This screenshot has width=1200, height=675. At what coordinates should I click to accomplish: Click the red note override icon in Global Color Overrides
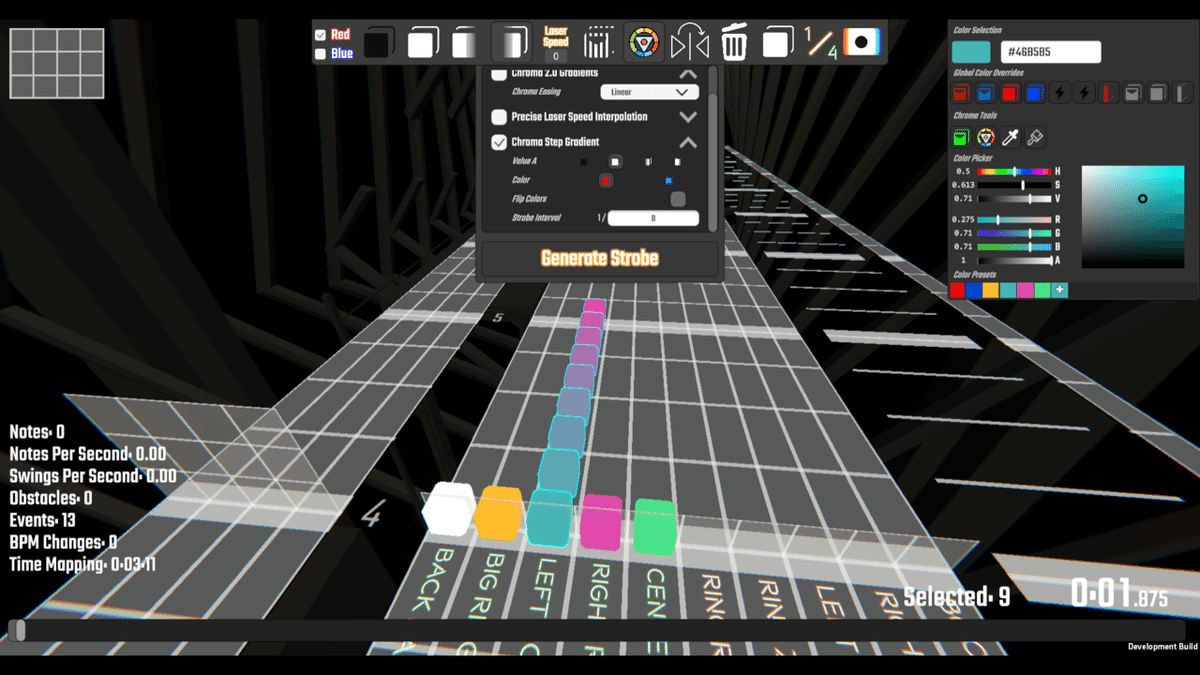[x=960, y=93]
